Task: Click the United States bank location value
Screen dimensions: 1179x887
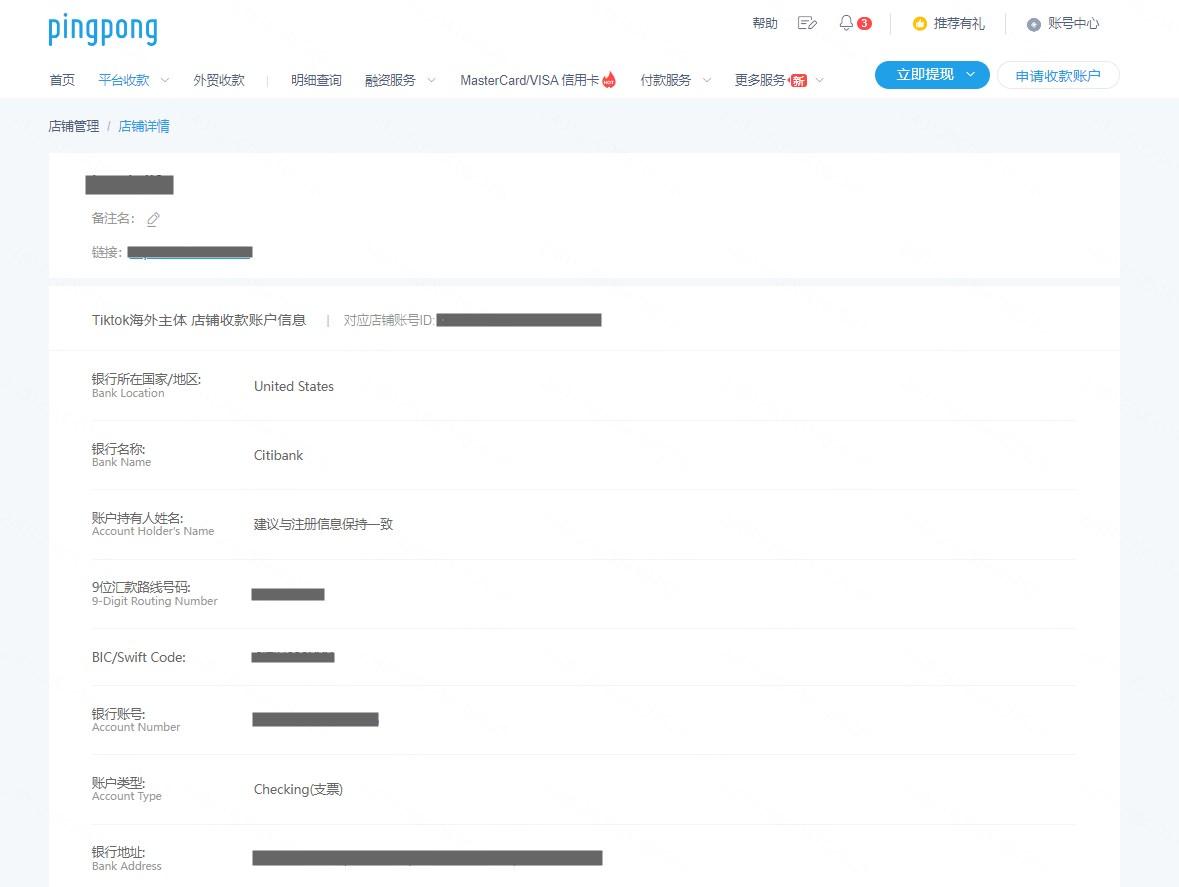Action: click(x=293, y=386)
